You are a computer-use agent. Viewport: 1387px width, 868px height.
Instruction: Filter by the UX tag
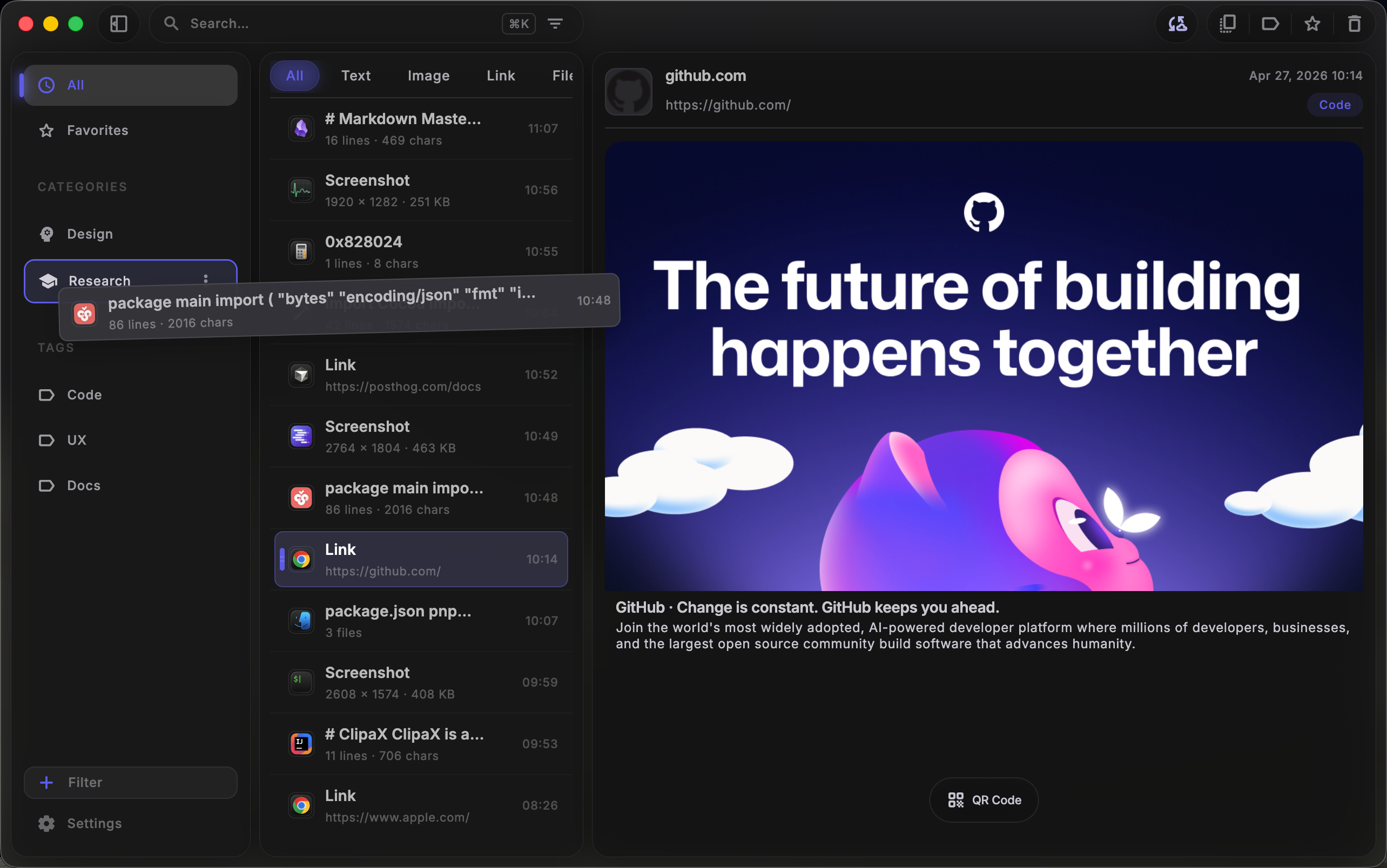coord(130,440)
